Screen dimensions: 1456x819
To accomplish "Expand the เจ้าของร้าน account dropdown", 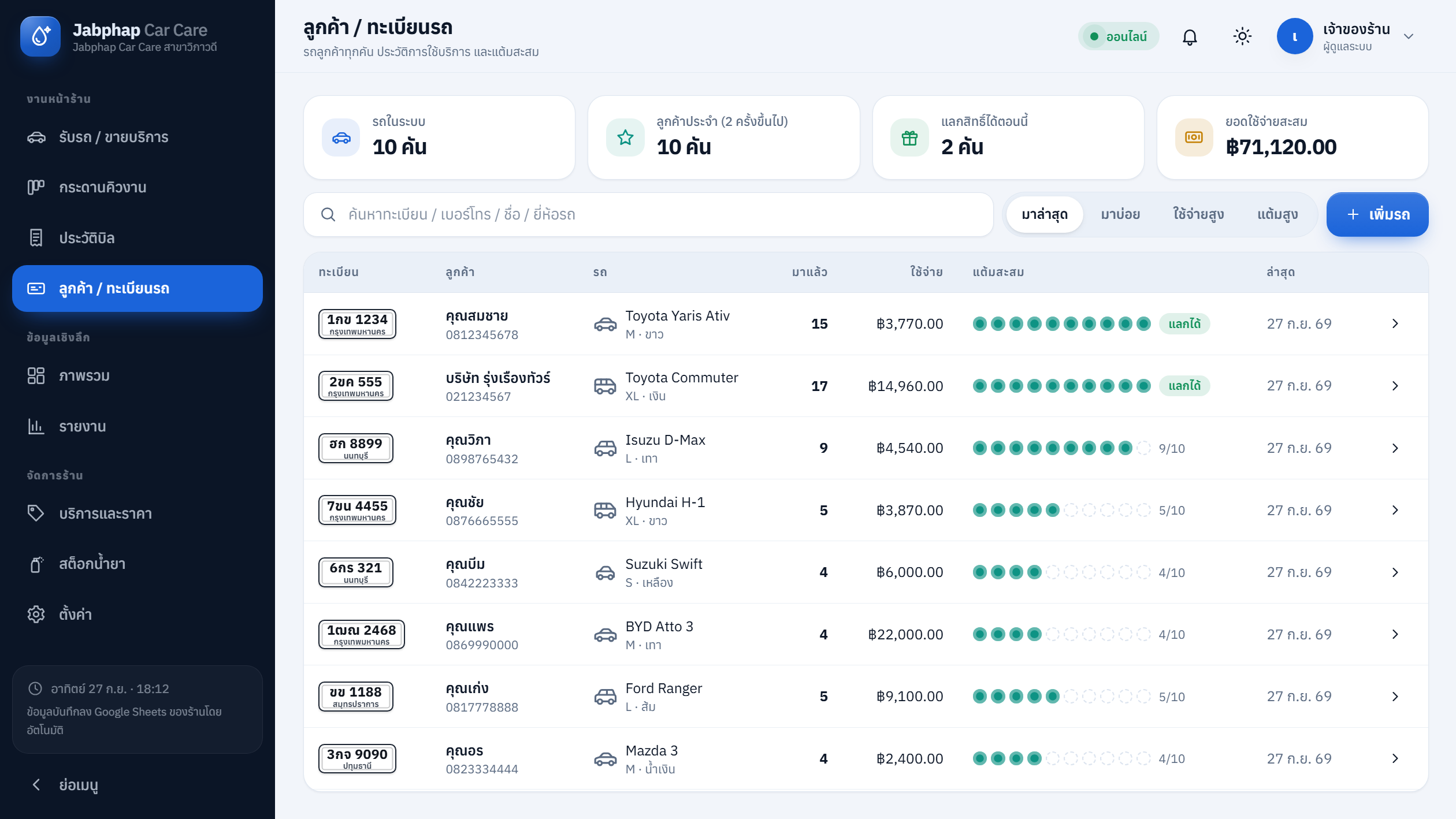I will tap(1346, 37).
